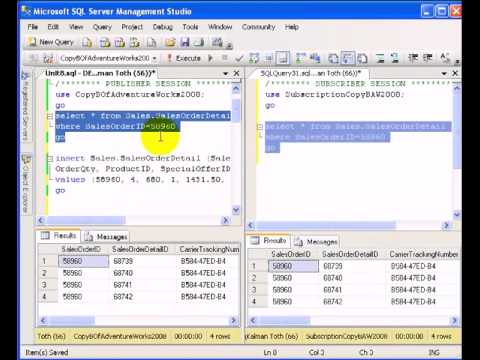The height and width of the screenshot is (360, 480).
Task: Open active files dropdown in Unit8.sql pane
Action: [225, 73]
